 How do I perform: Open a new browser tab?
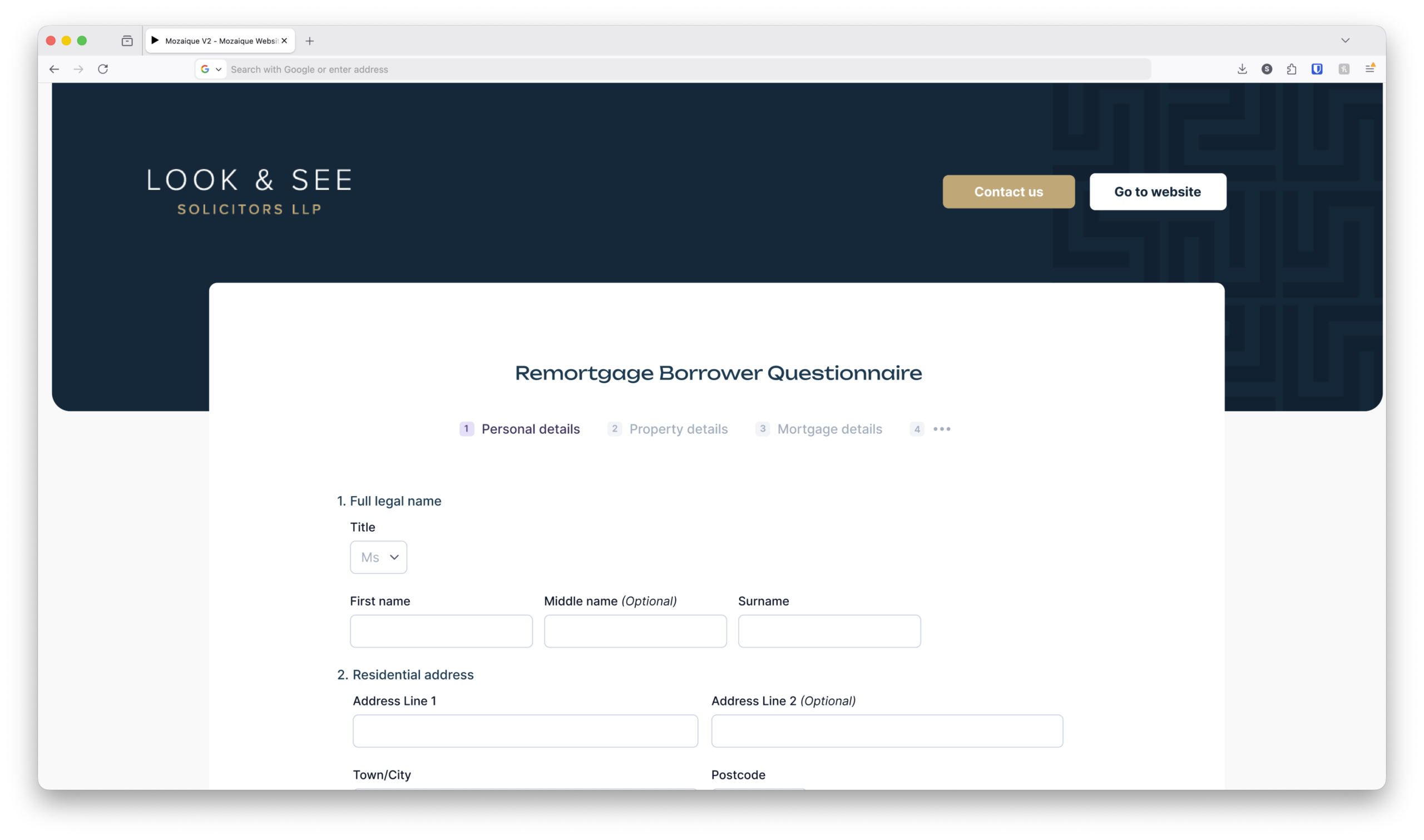pyautogui.click(x=310, y=41)
